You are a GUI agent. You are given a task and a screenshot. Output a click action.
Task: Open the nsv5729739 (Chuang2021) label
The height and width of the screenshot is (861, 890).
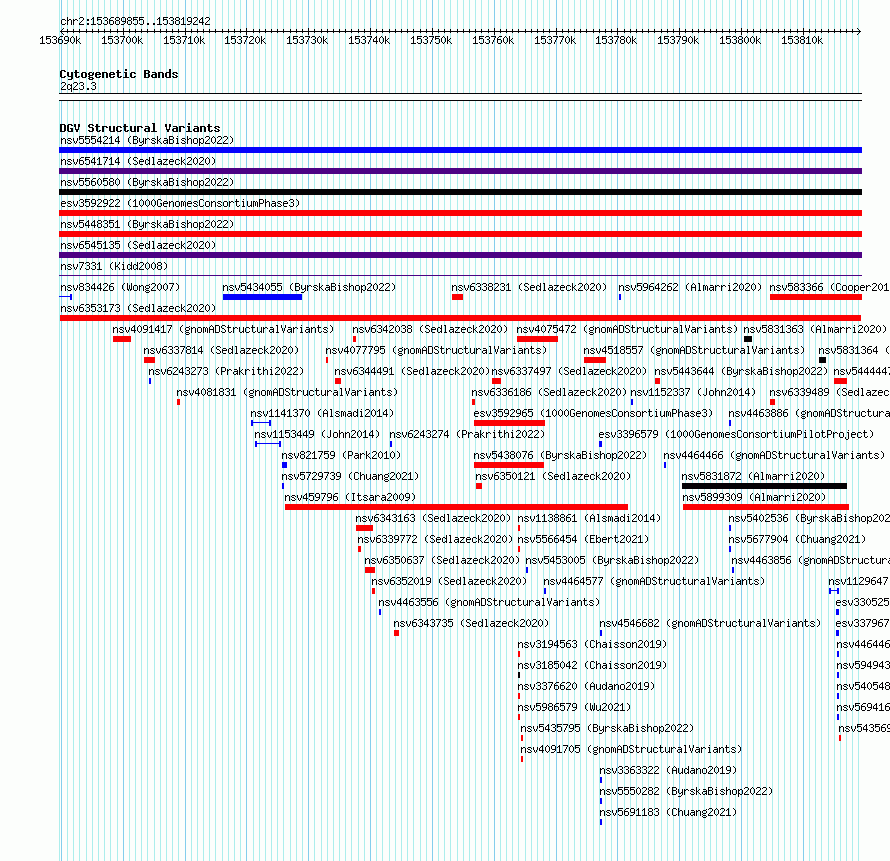pos(351,476)
